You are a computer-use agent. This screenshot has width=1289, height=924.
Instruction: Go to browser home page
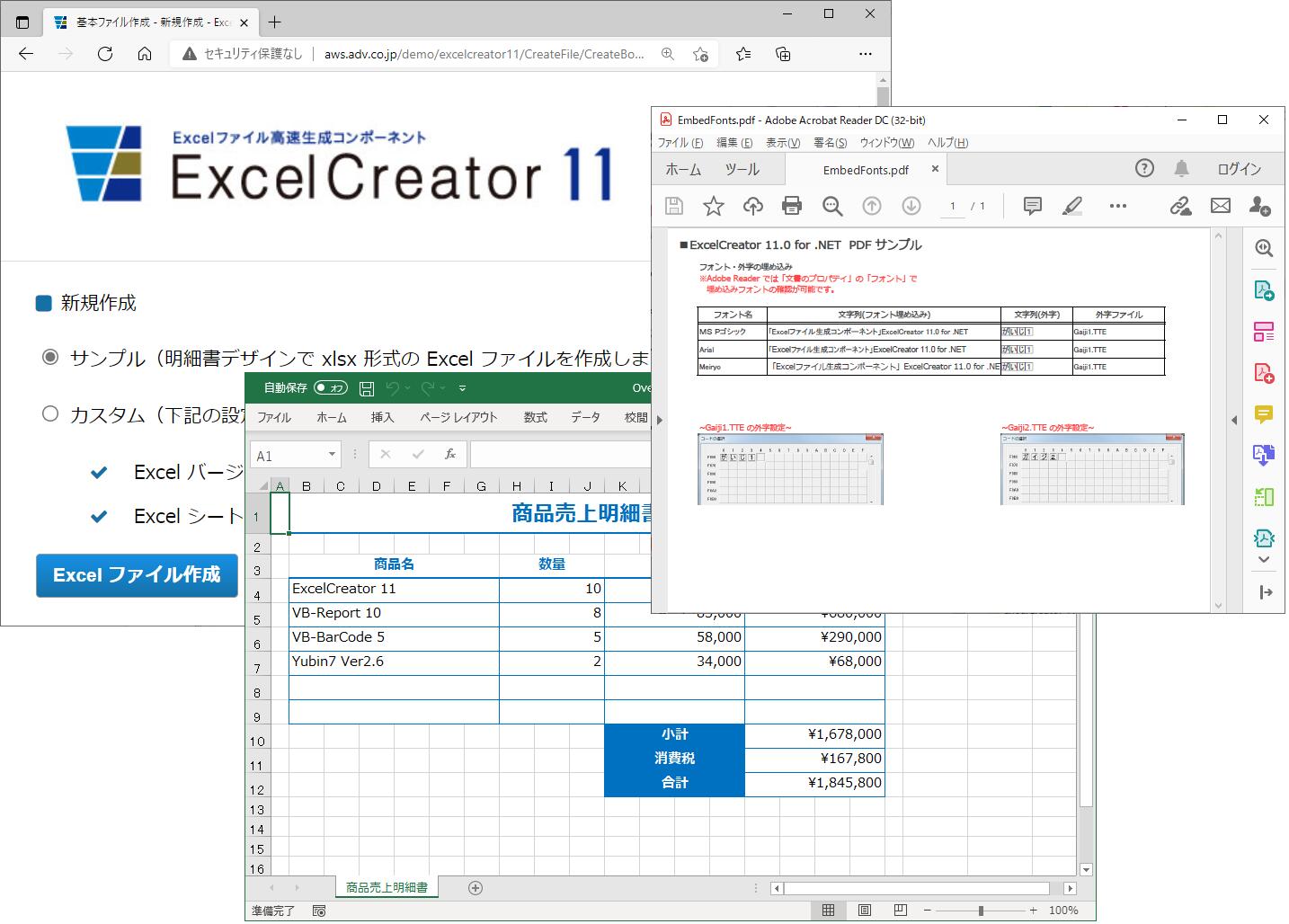point(145,54)
